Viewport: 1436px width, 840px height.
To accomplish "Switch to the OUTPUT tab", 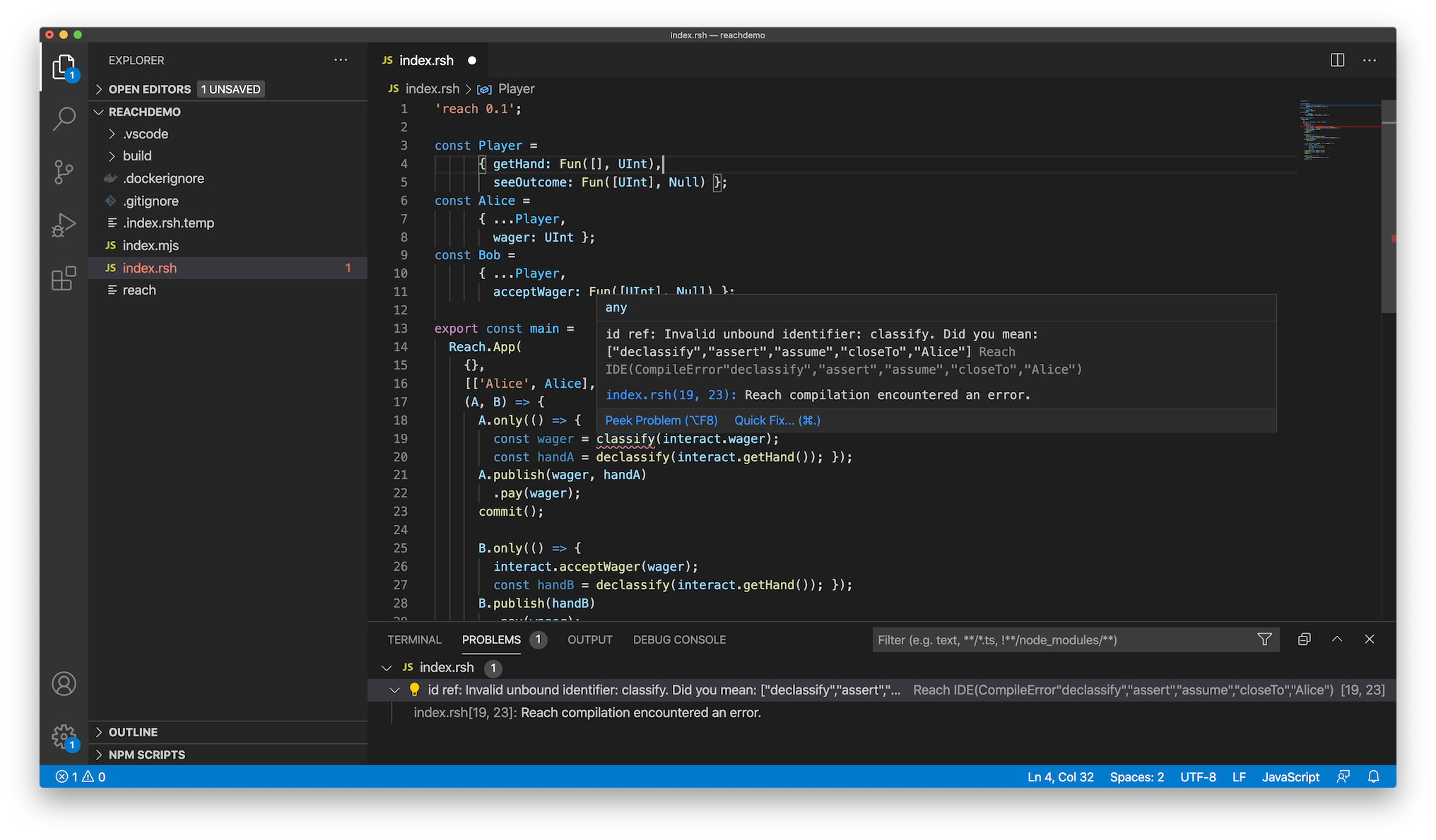I will [590, 639].
